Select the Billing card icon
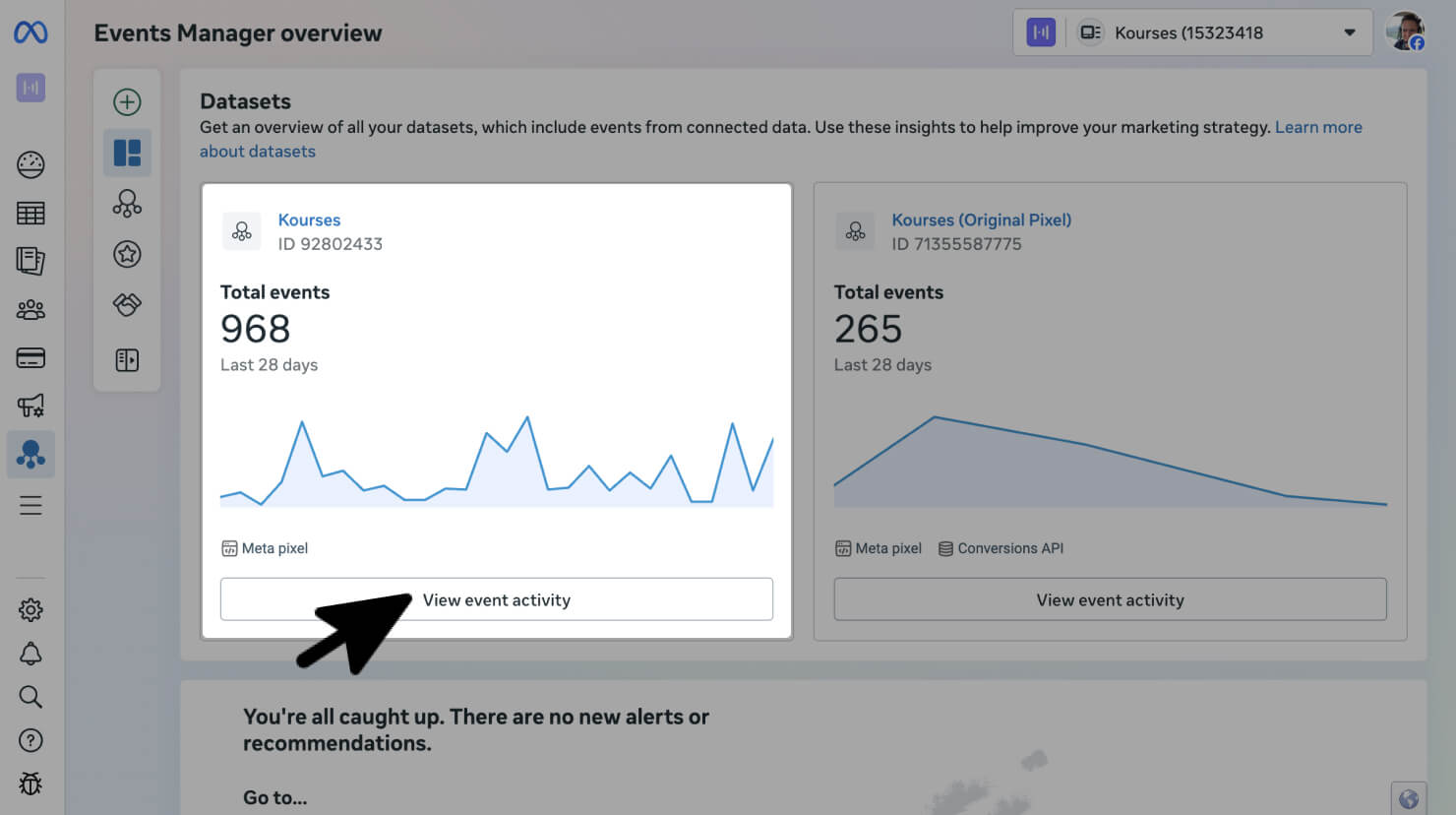 pyautogui.click(x=30, y=357)
